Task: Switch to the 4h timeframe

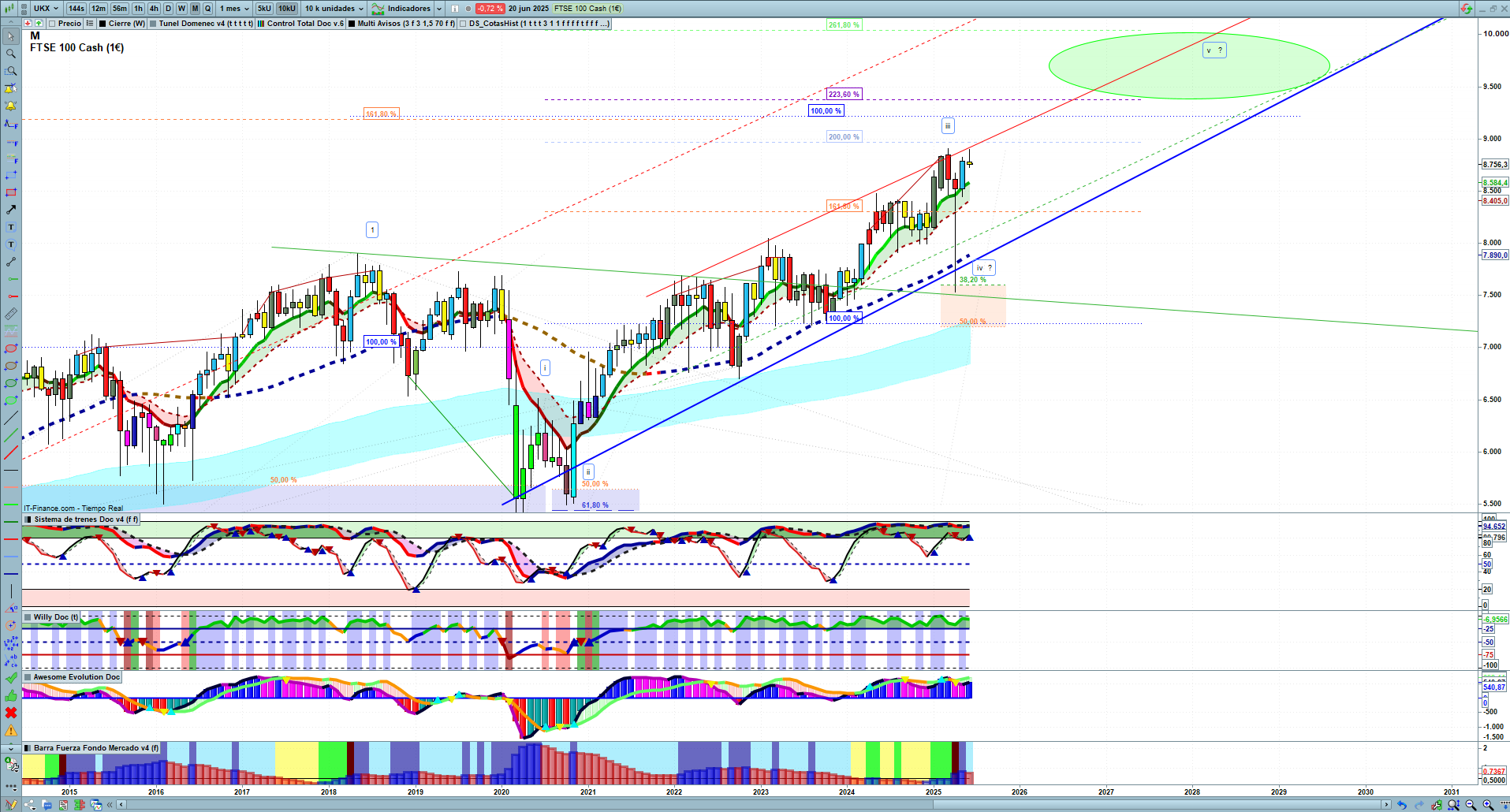Action: click(154, 9)
